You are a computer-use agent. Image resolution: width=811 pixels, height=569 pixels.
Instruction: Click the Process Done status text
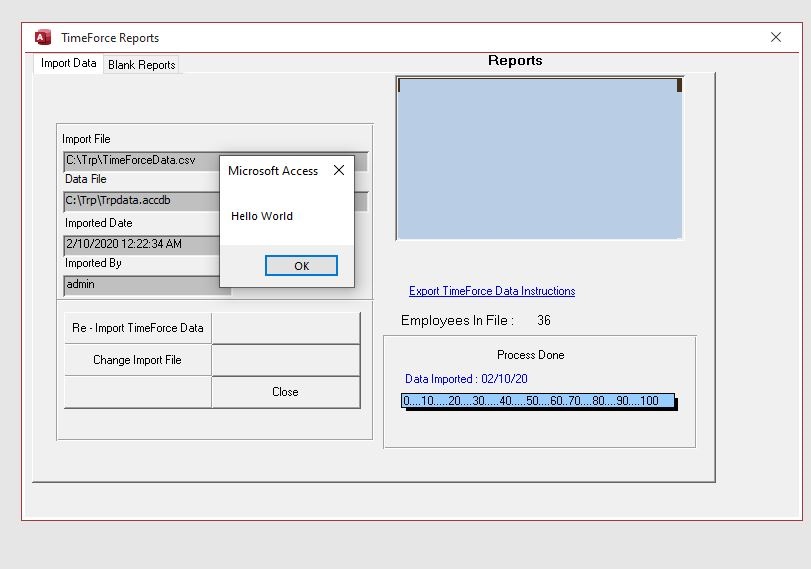(530, 355)
